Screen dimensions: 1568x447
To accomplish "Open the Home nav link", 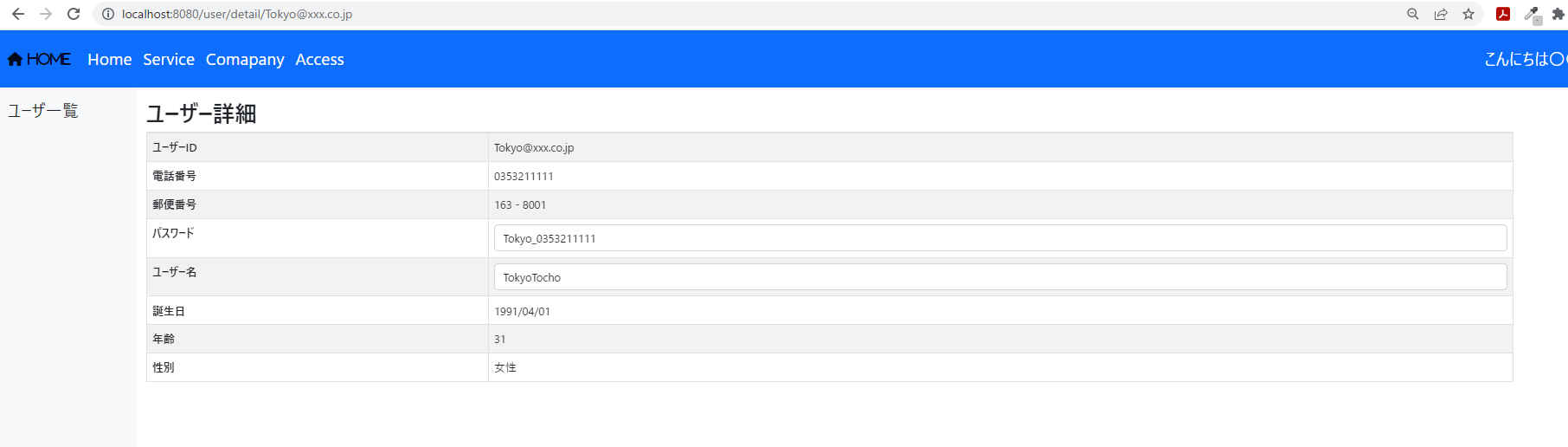I will 110,59.
